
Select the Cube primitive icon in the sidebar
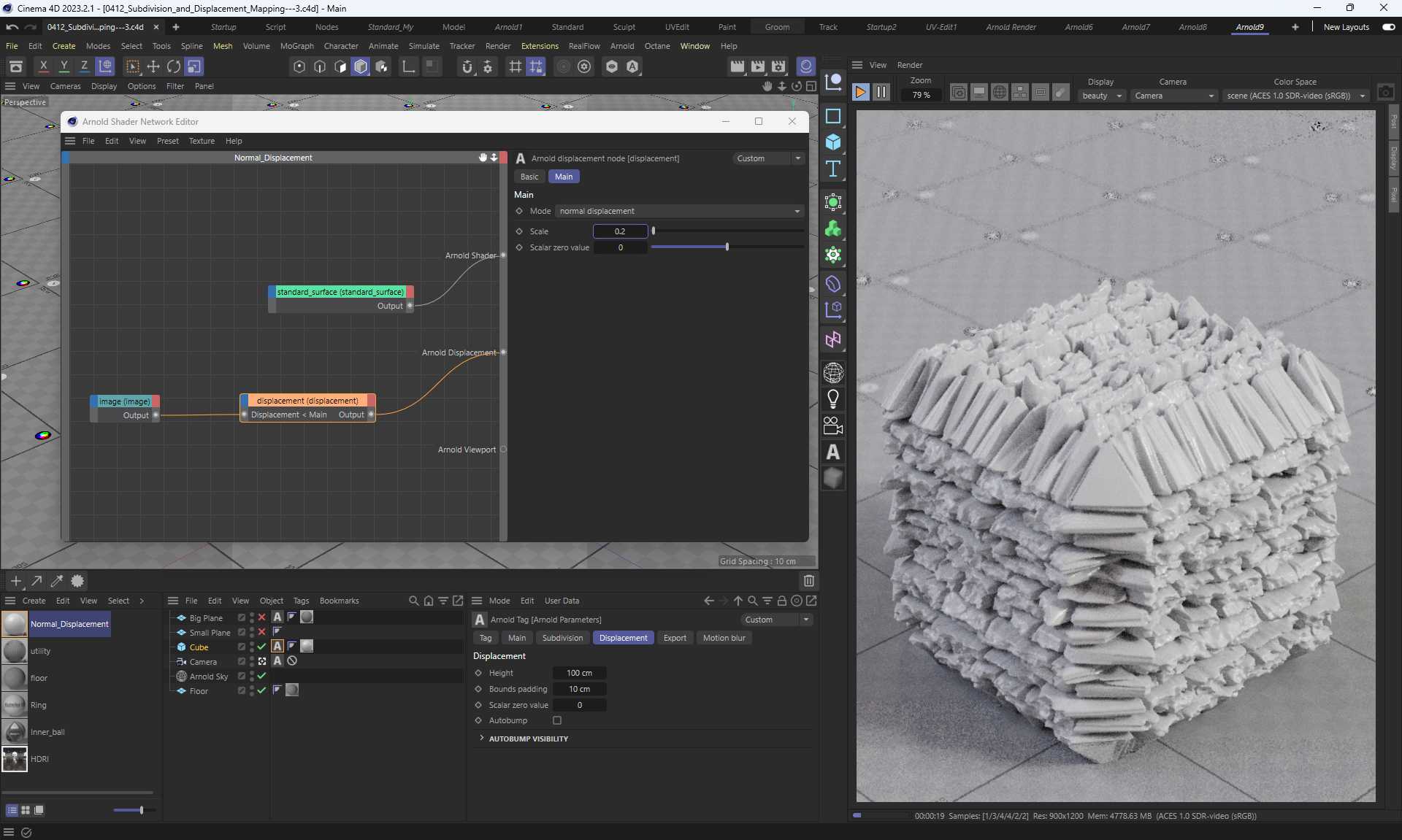(833, 142)
